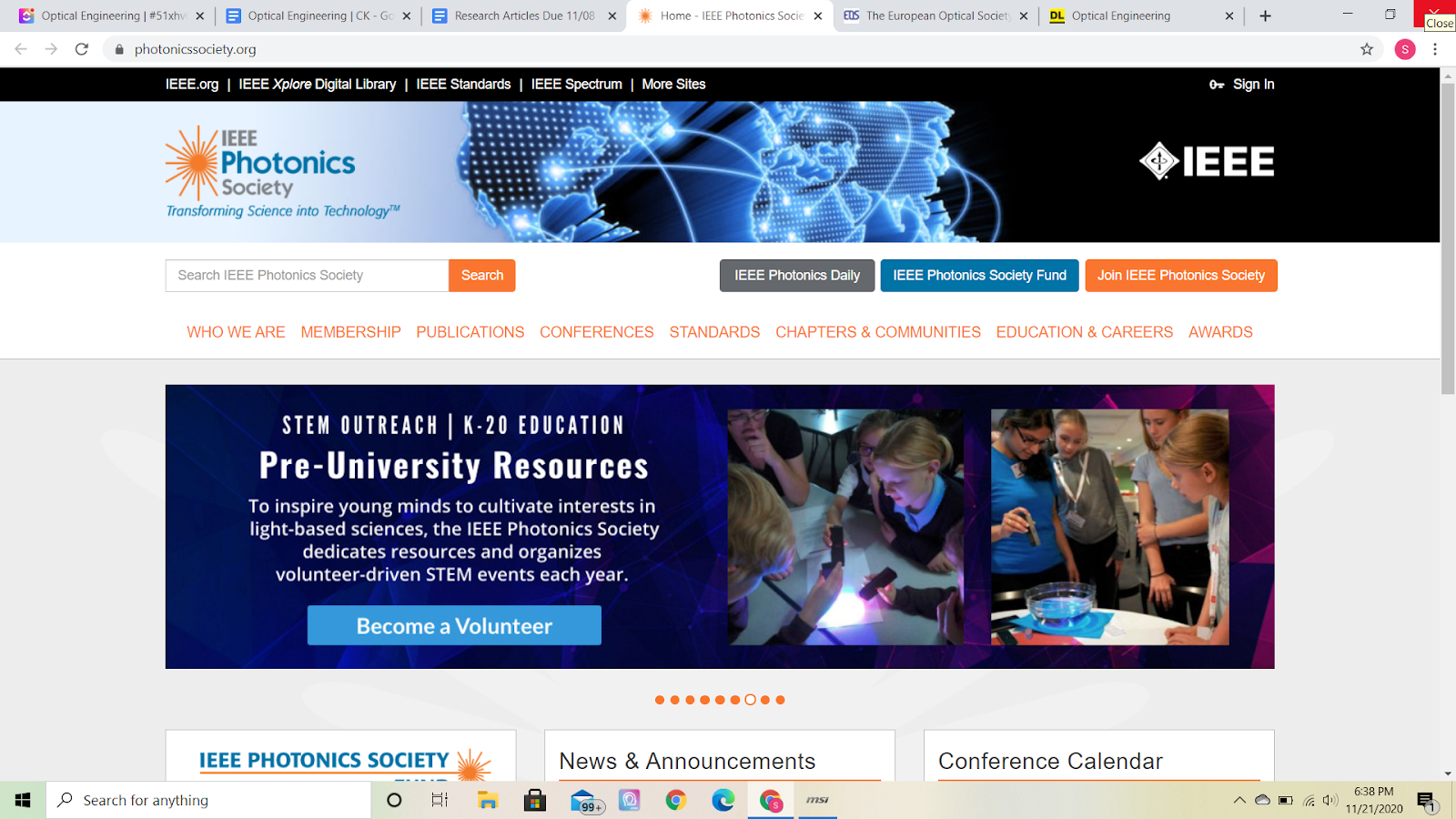Open Task View on the taskbar
1456x819 pixels.
point(440,800)
